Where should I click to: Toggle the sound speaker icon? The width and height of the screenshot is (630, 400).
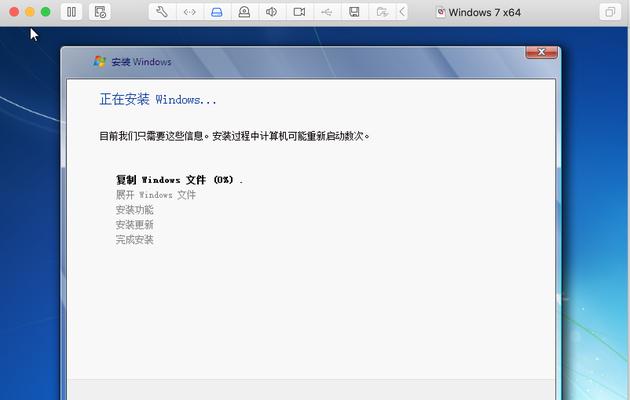(272, 12)
